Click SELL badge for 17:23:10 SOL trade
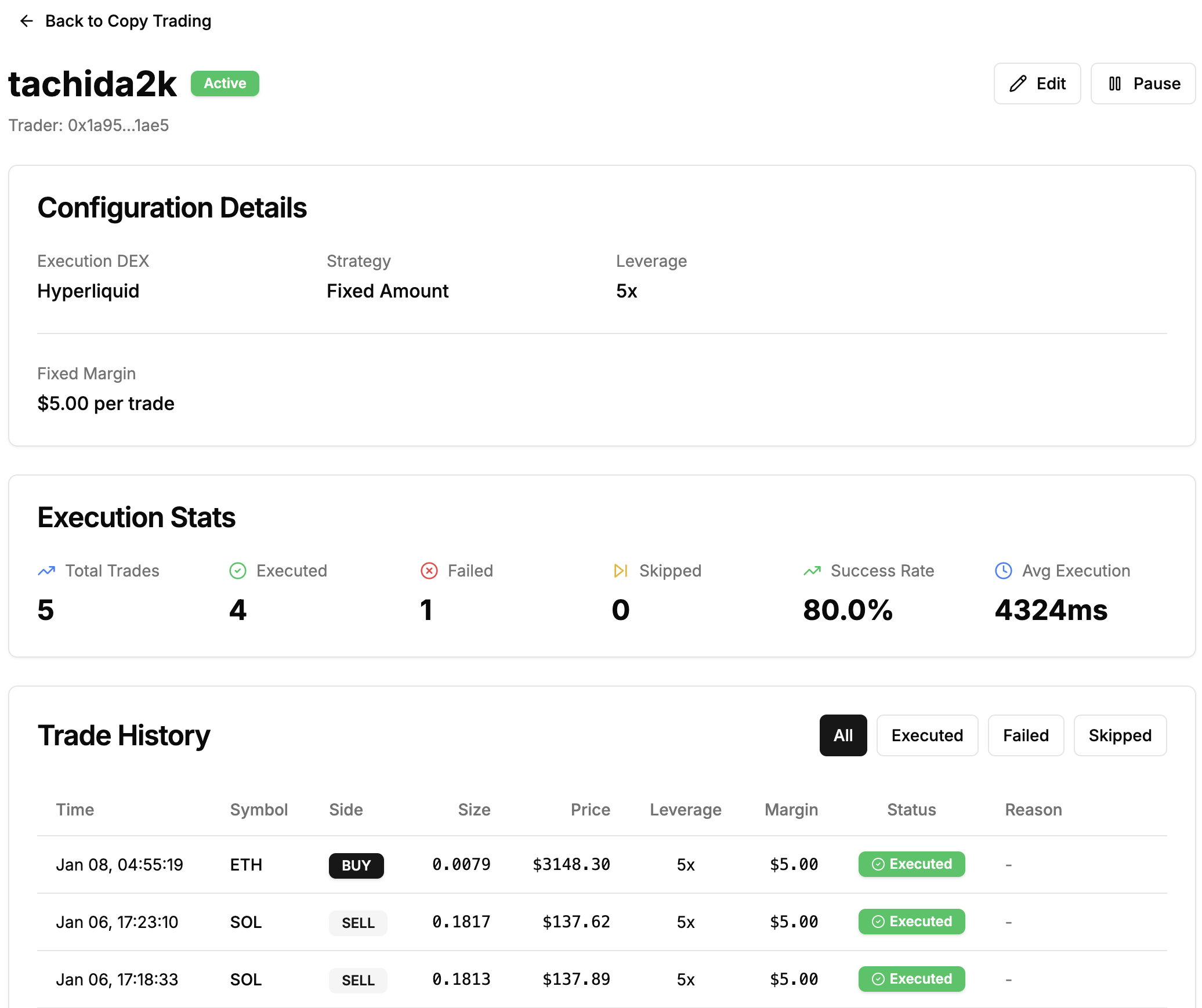Image resolution: width=1202 pixels, height=1008 pixels. click(x=358, y=923)
